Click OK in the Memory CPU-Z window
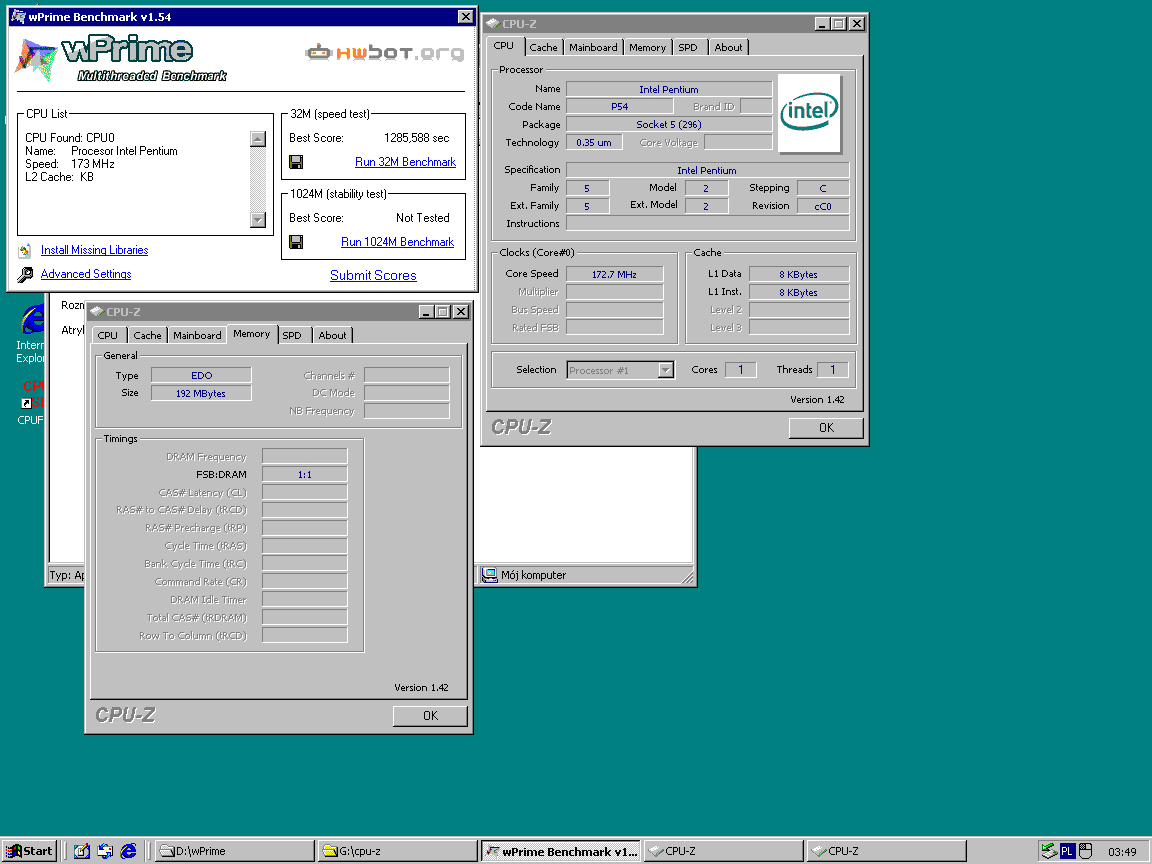Image resolution: width=1152 pixels, height=864 pixels. [430, 716]
